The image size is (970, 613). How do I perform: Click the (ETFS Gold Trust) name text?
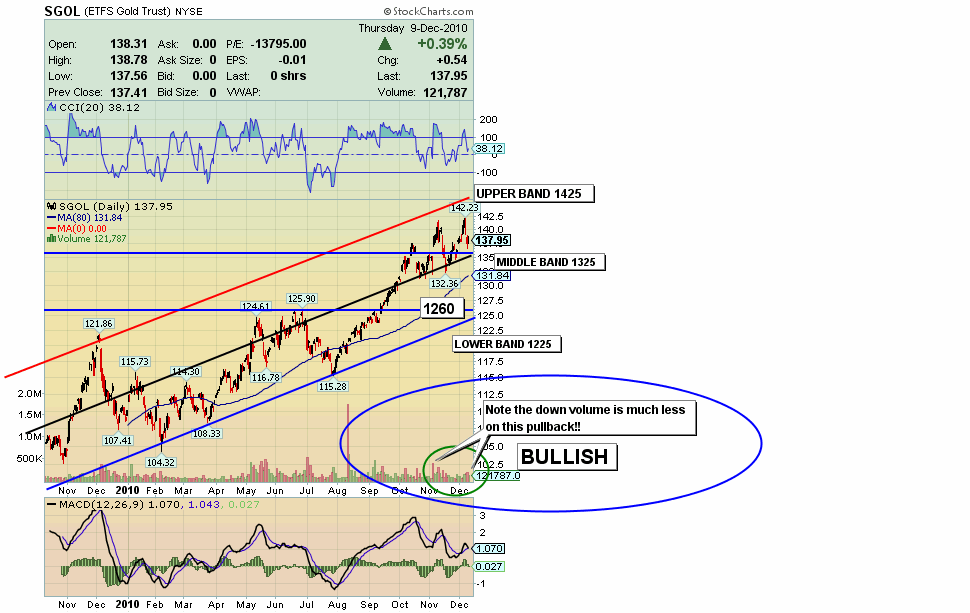pyautogui.click(x=127, y=12)
